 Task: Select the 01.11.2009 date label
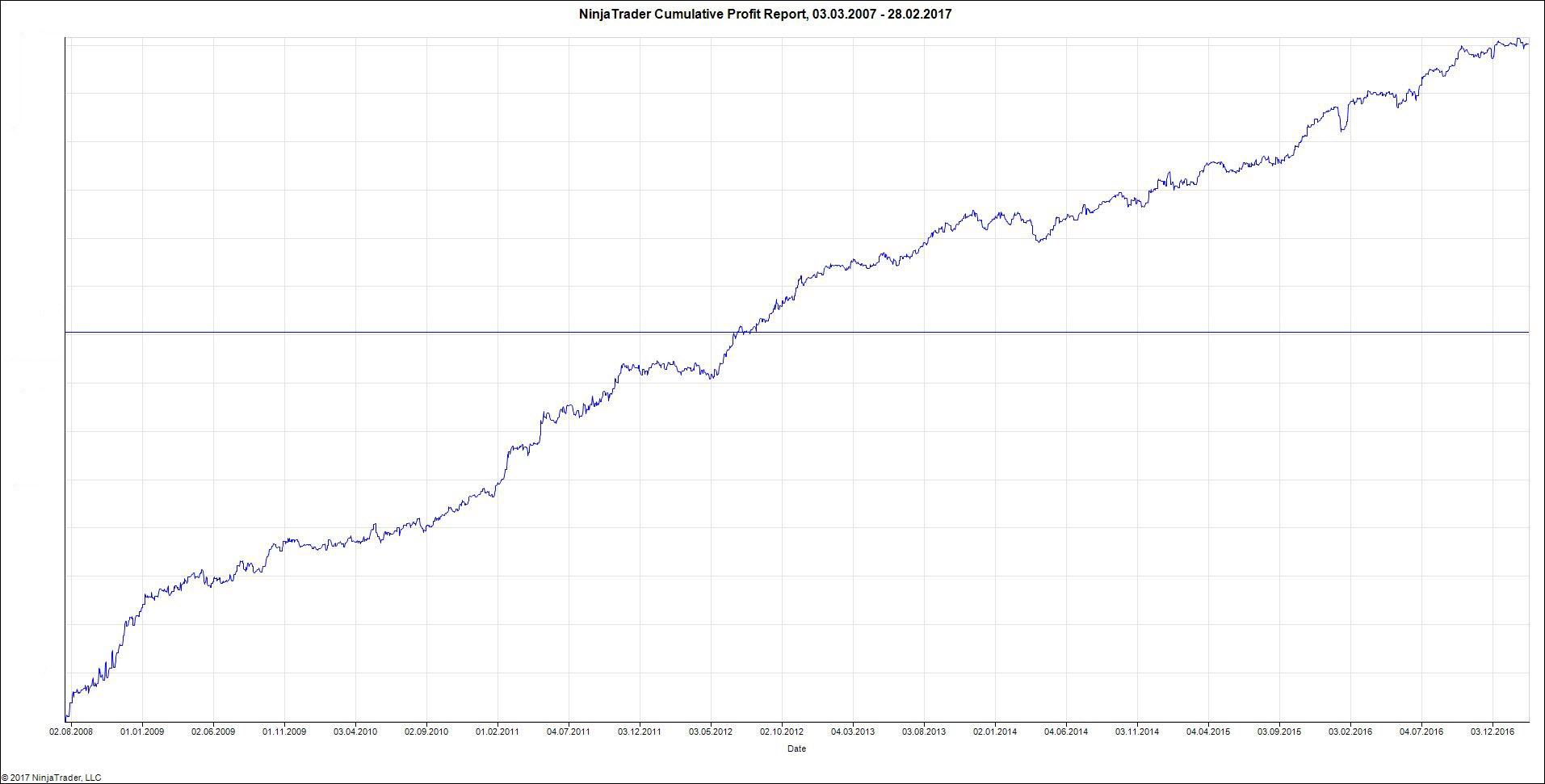pyautogui.click(x=284, y=732)
